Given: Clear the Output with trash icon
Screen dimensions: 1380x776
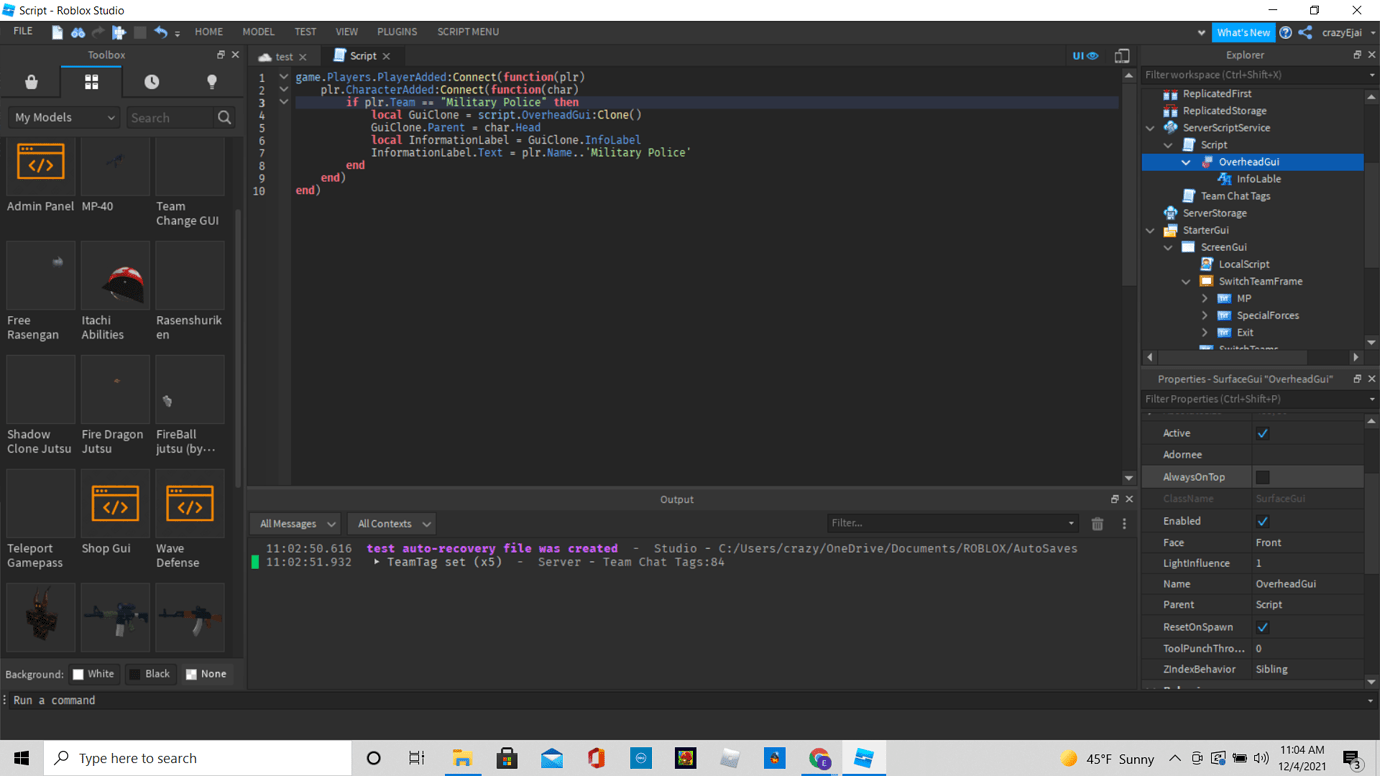Looking at the screenshot, I should pos(1097,524).
